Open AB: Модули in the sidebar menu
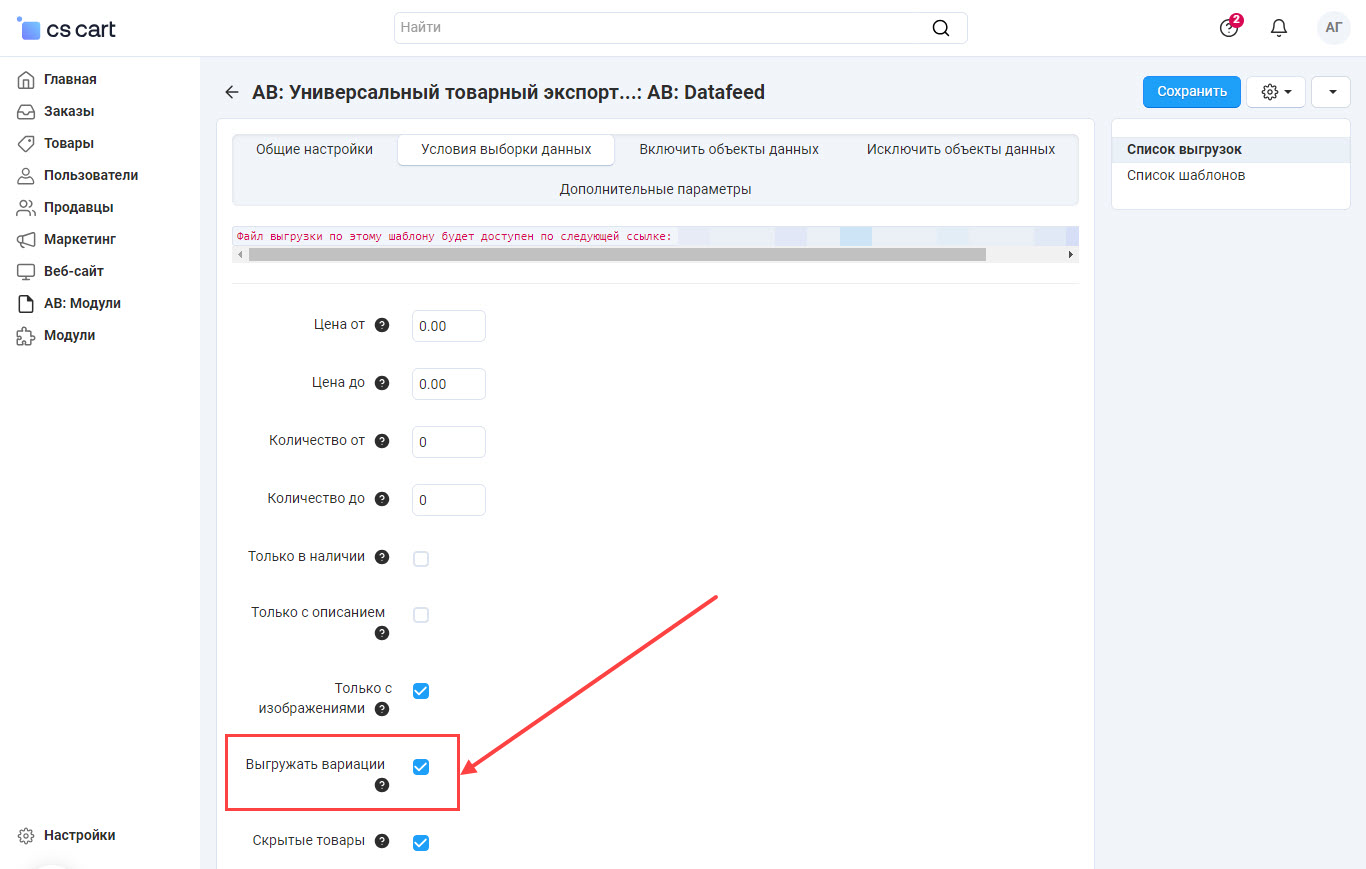Screen dimensions: 1366x869 click(x=82, y=303)
